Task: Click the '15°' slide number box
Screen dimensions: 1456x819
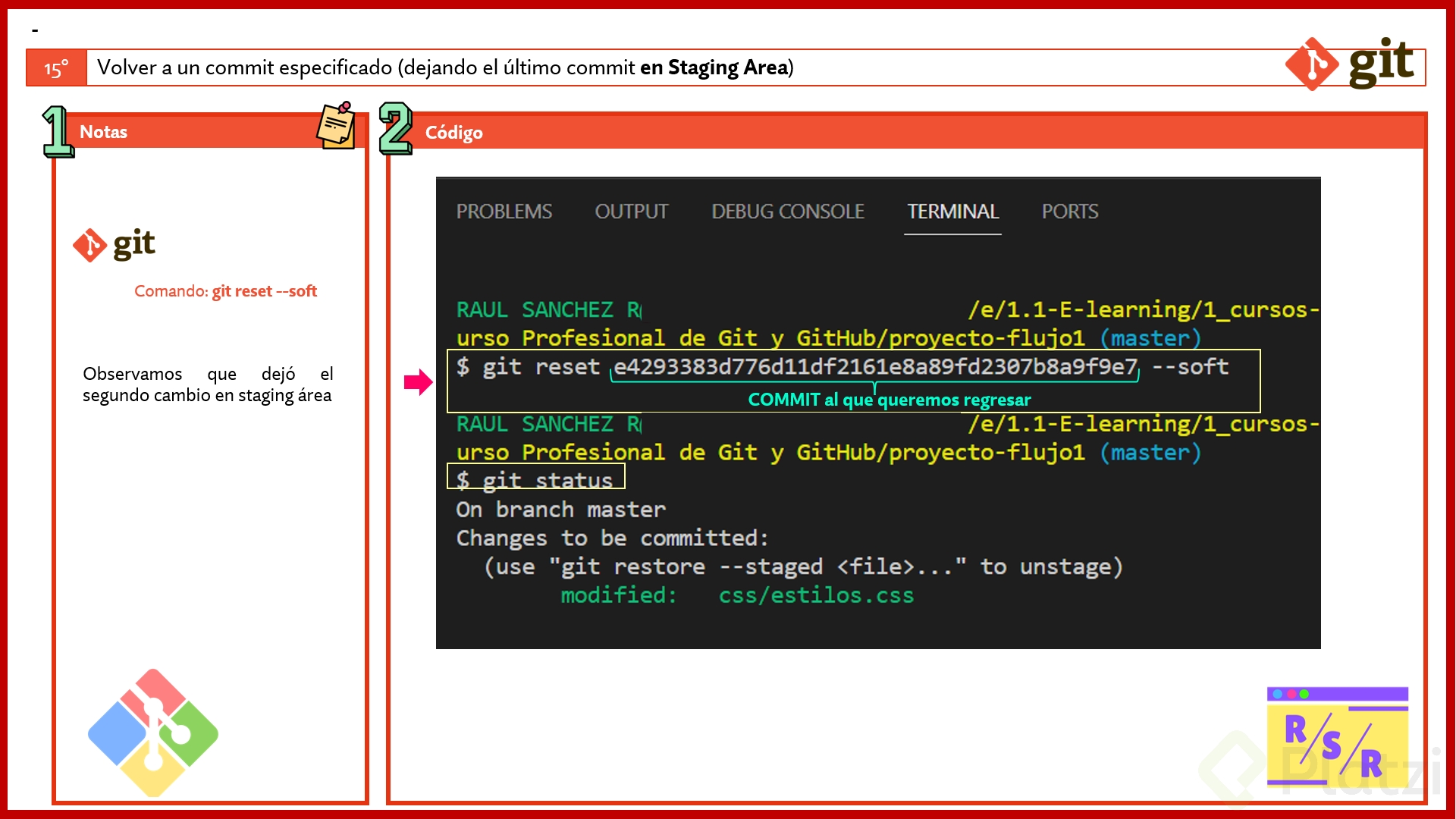Action: coord(56,68)
